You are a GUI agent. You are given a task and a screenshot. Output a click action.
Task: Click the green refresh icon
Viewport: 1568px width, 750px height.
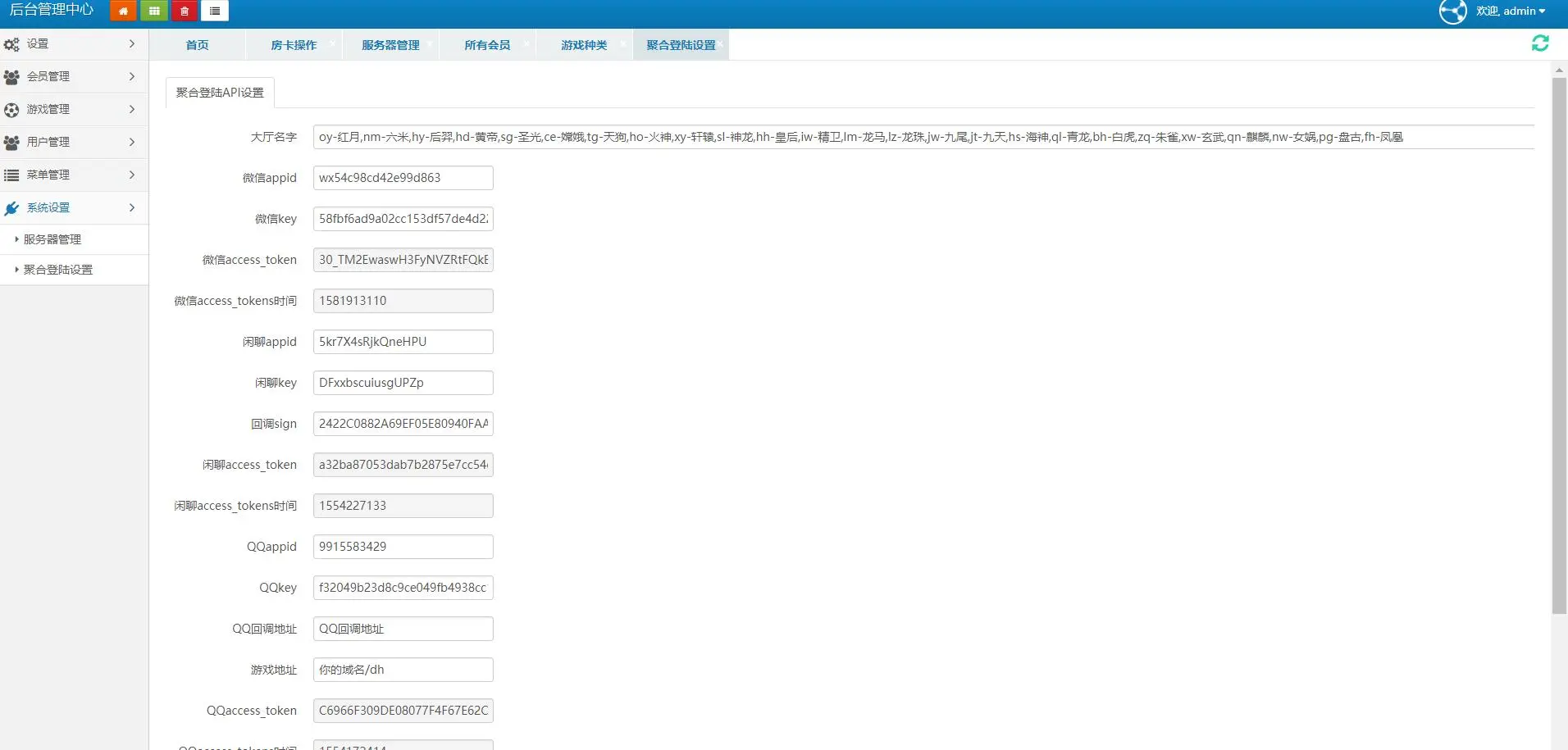[x=1540, y=43]
